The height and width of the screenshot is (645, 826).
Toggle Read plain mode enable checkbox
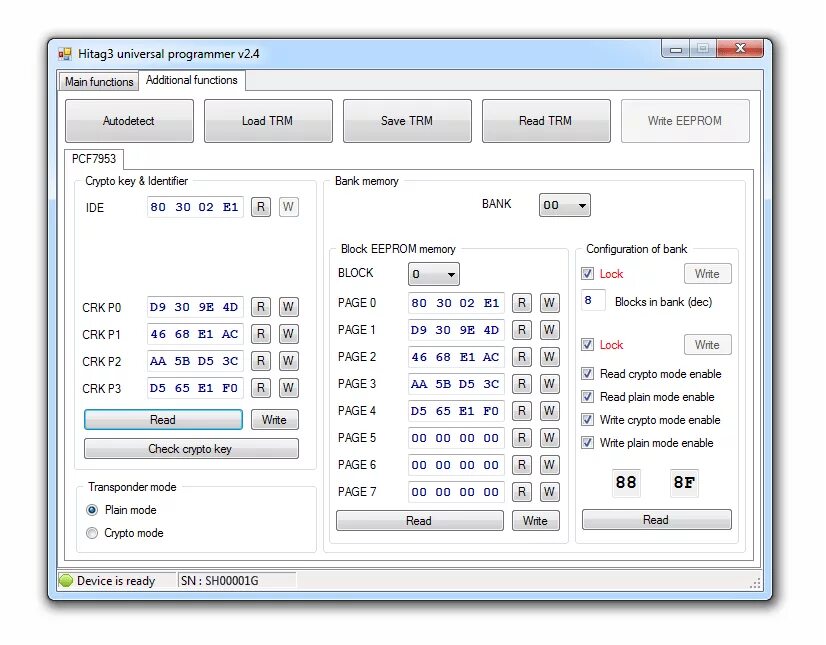[587, 397]
